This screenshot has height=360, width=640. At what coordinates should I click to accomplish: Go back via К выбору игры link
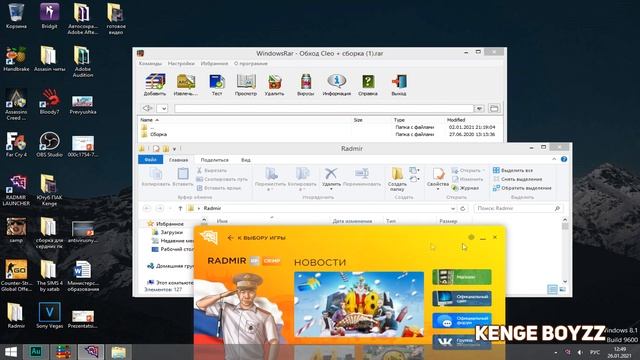[x=257, y=238]
